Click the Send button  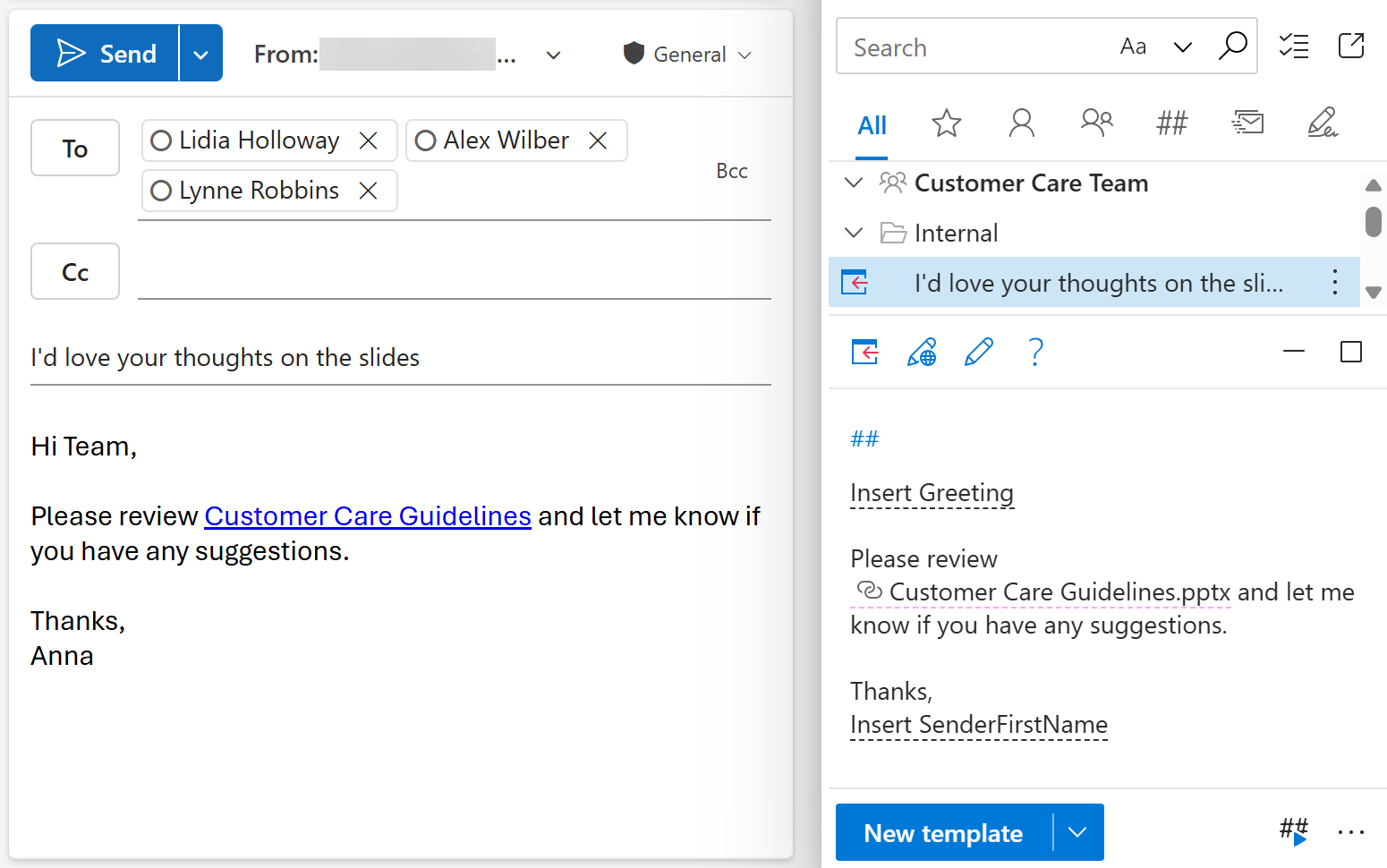105,52
